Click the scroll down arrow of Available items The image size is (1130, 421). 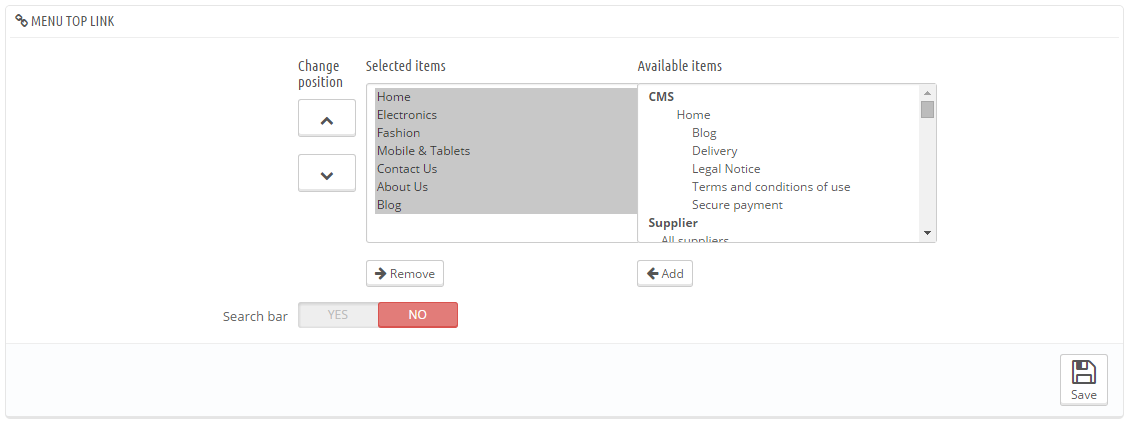927,233
